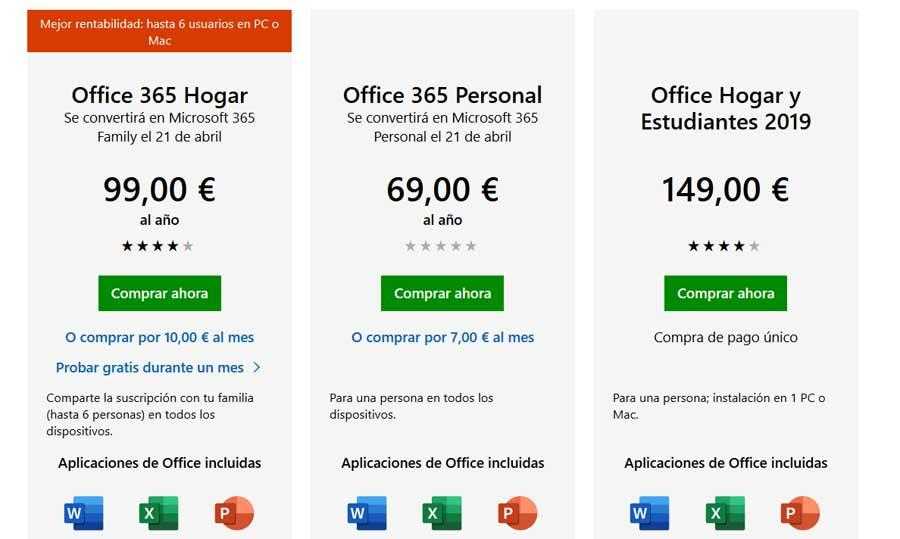The height and width of the screenshot is (539, 900).
Task: Click the orange Mejor rentabilidad banner
Action: tap(159, 32)
